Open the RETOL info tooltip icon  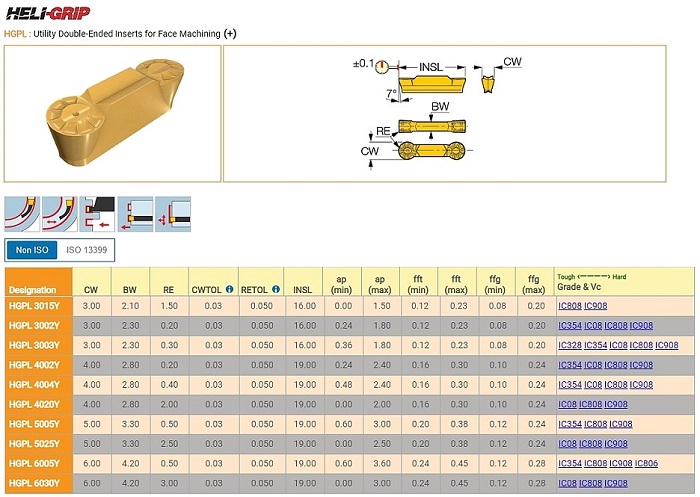[x=276, y=289]
